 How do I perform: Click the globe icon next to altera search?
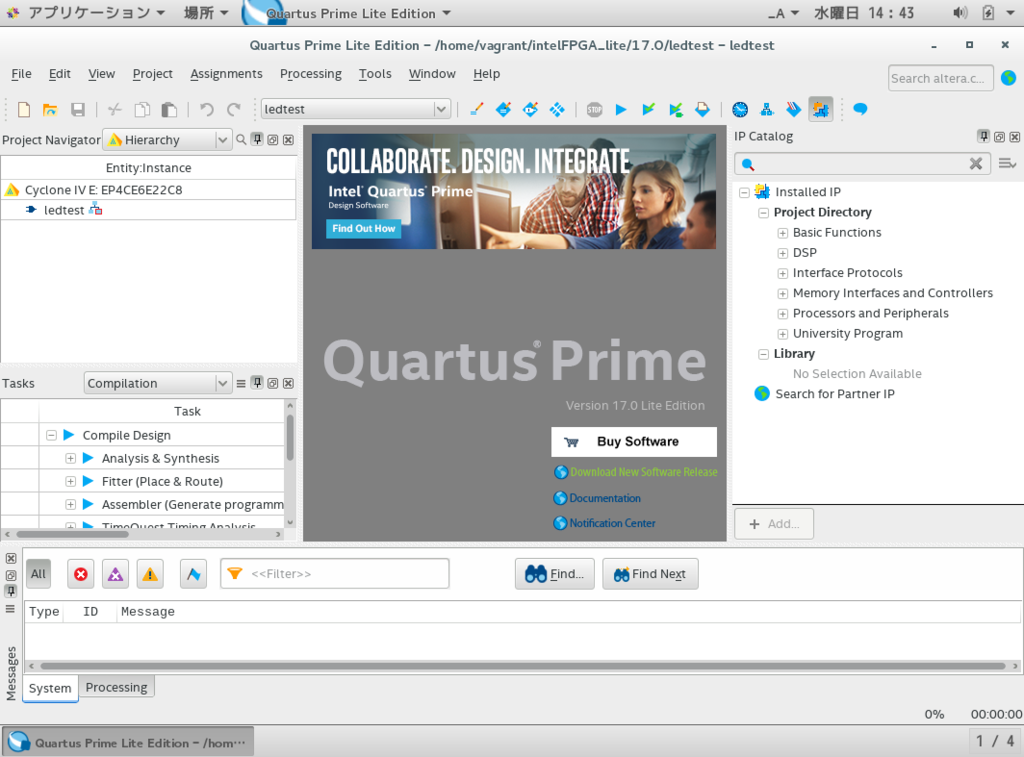pyautogui.click(x=1008, y=78)
